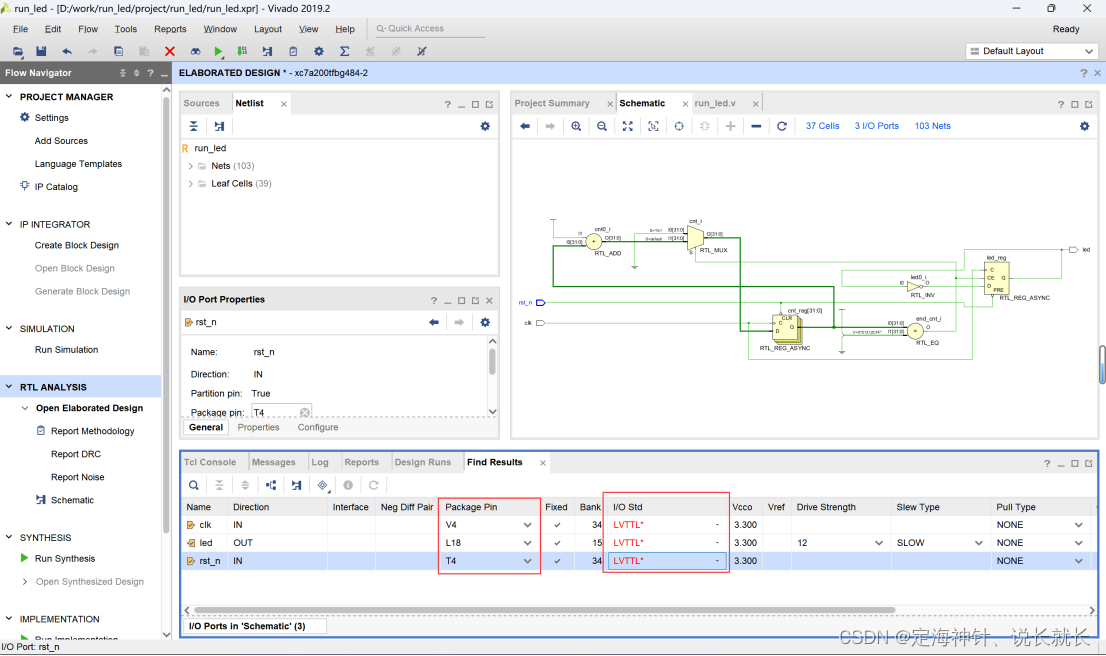Open Package Pin dropdown for rst_n (T4)
Viewport: 1106px width, 656px height.
pos(528,561)
